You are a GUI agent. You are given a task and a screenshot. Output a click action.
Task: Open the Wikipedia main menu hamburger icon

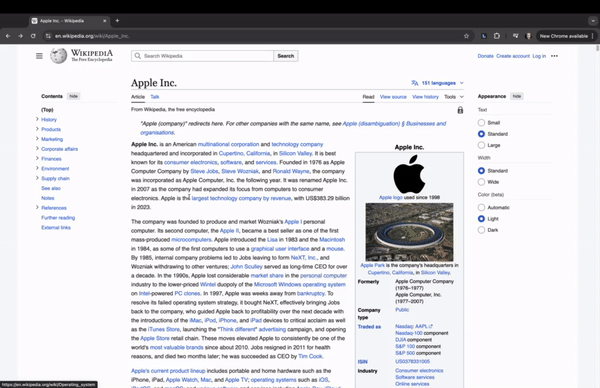(x=39, y=56)
